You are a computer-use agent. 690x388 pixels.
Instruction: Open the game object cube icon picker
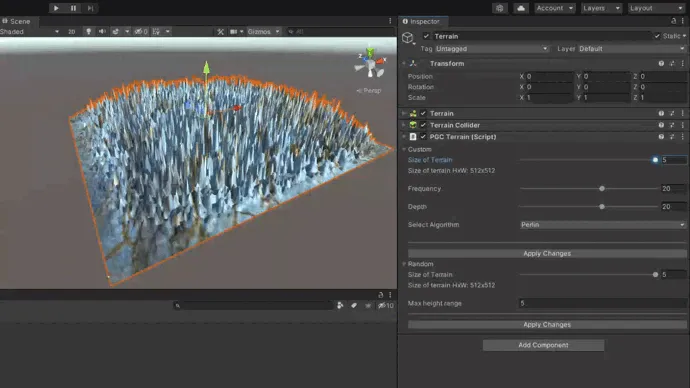[x=408, y=38]
